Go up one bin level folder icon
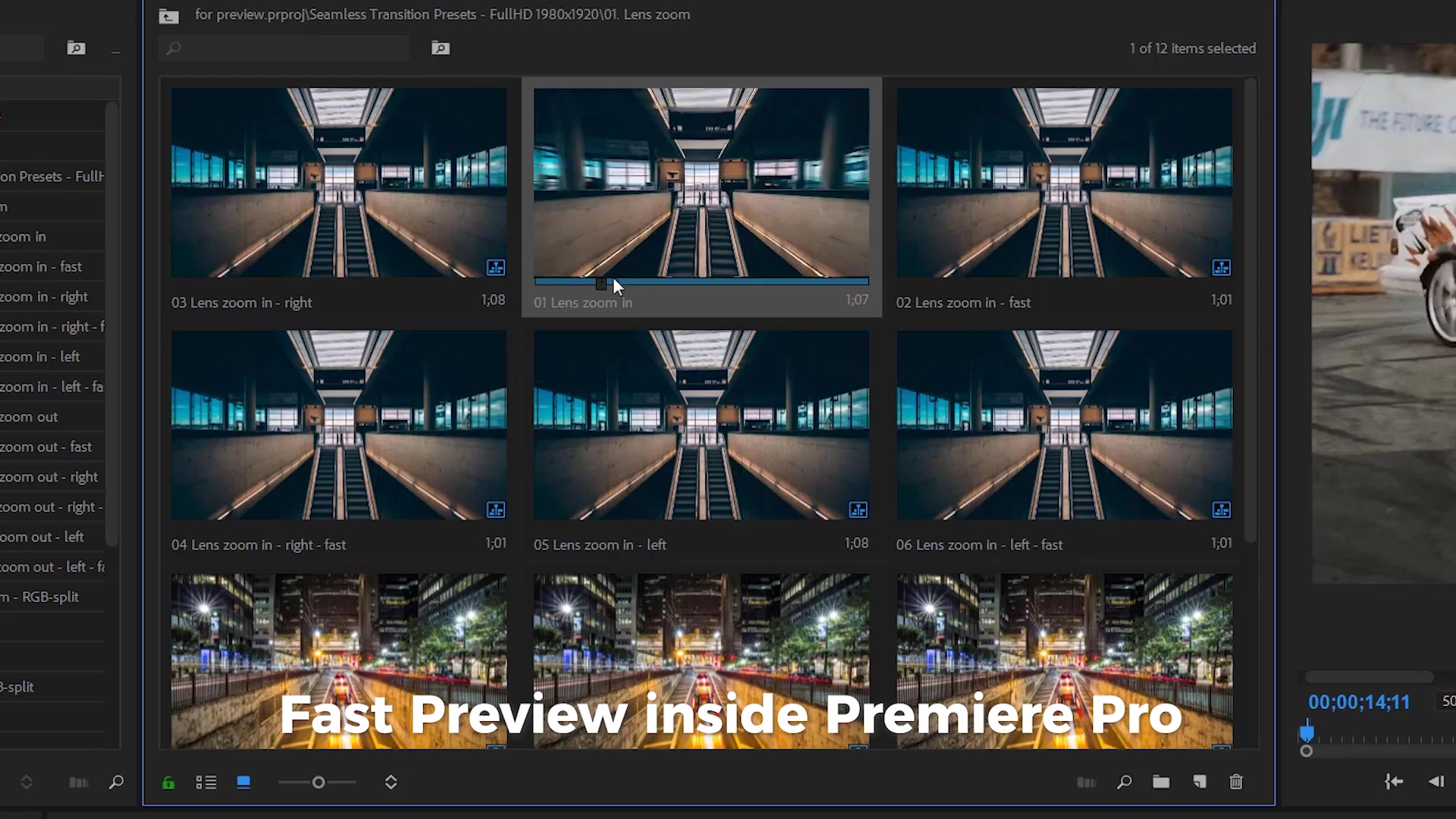Image resolution: width=1456 pixels, height=819 pixels. pos(168,15)
